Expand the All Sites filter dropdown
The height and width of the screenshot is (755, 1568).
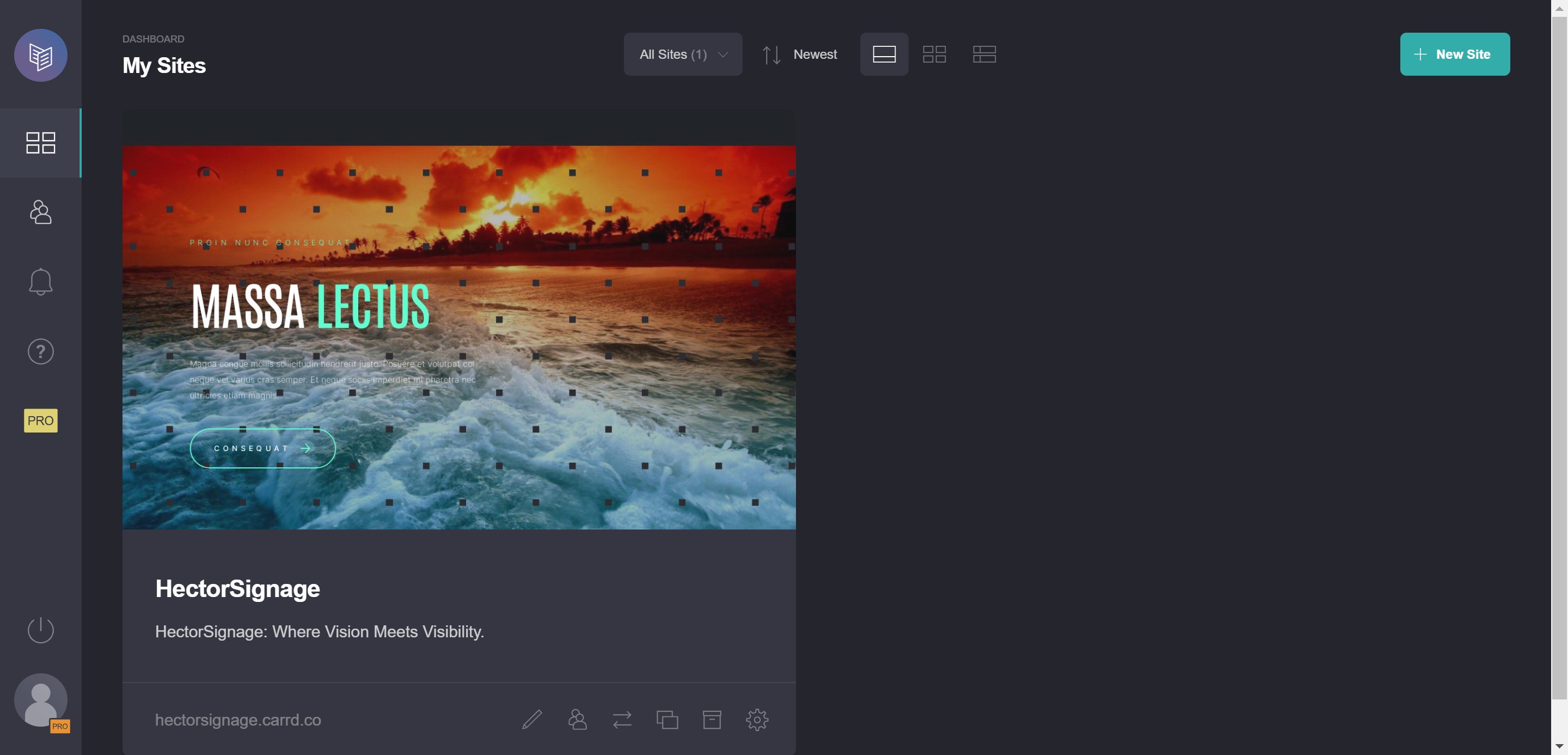tap(682, 54)
